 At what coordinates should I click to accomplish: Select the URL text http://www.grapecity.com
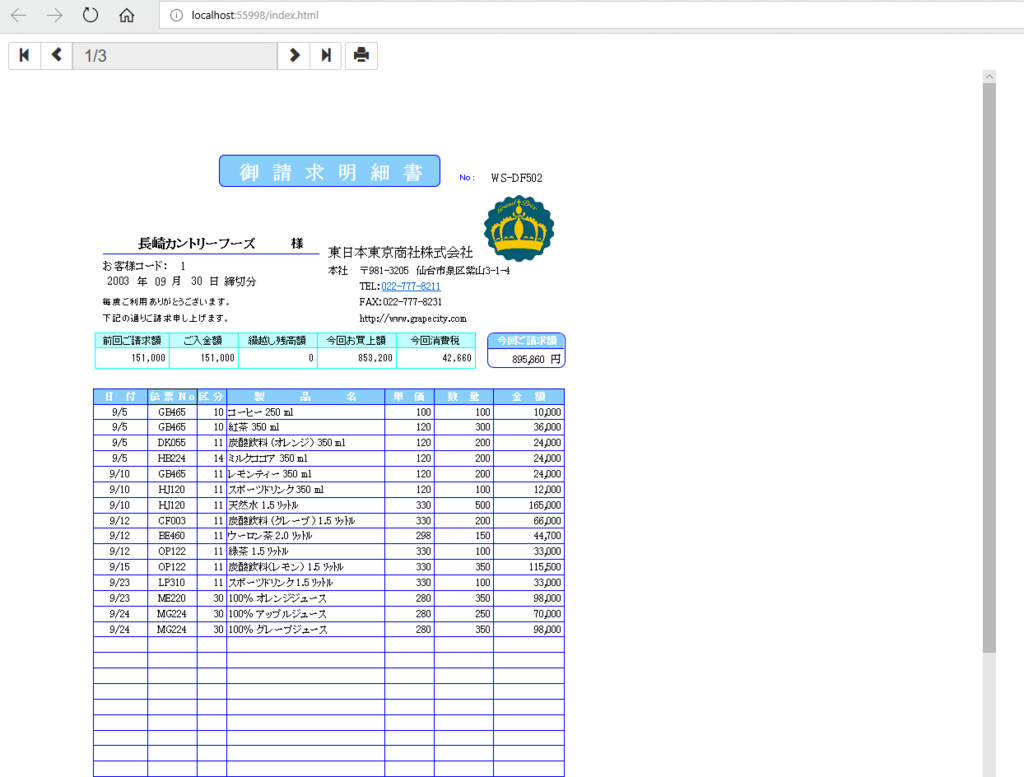tap(413, 319)
